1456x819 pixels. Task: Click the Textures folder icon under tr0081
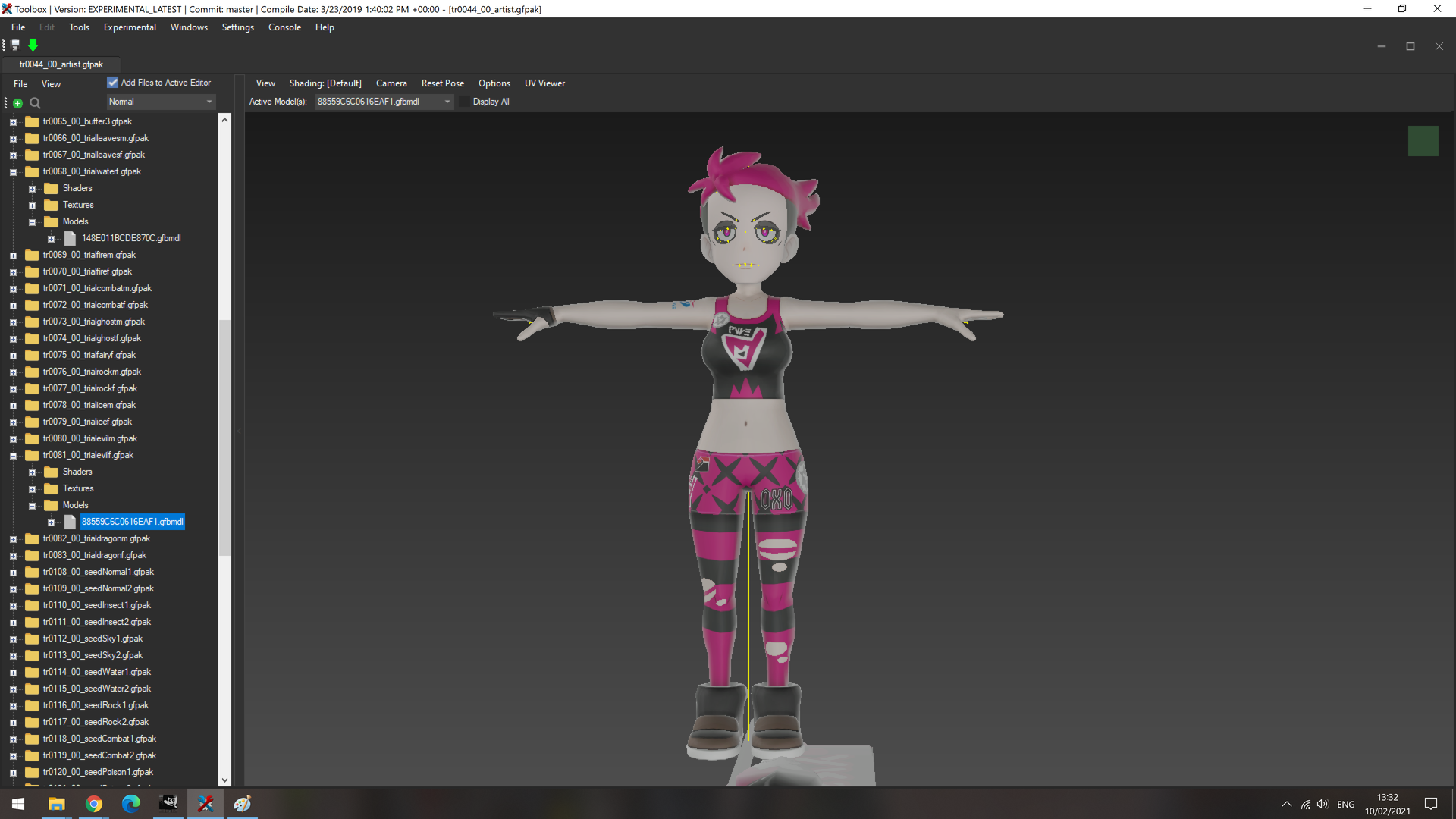click(x=52, y=488)
